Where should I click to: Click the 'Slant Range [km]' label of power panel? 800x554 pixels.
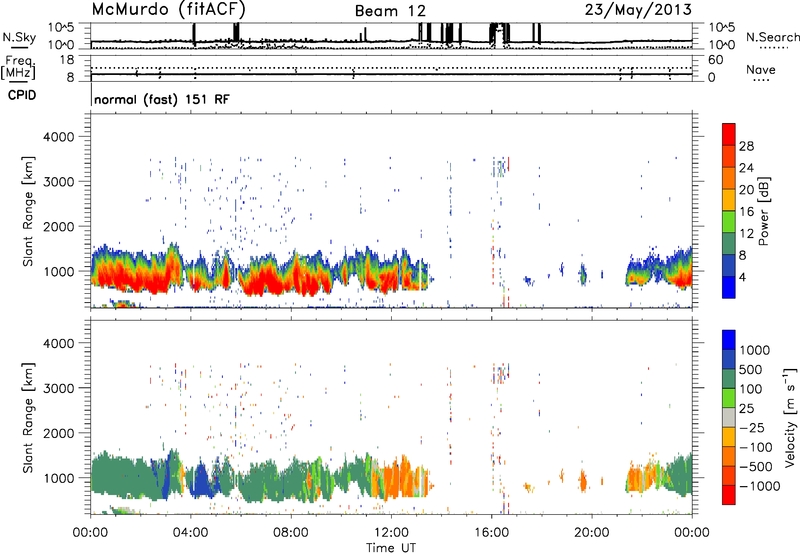click(28, 211)
